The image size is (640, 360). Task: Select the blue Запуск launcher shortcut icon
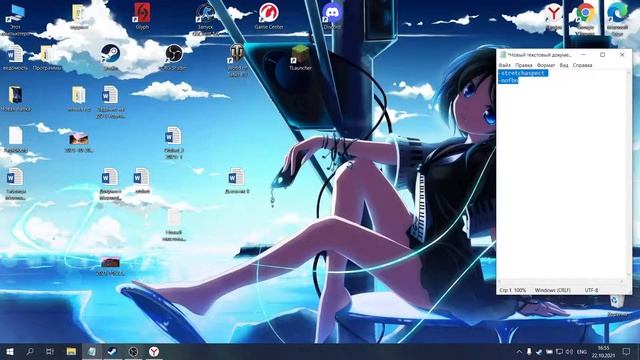pyautogui.click(x=205, y=19)
